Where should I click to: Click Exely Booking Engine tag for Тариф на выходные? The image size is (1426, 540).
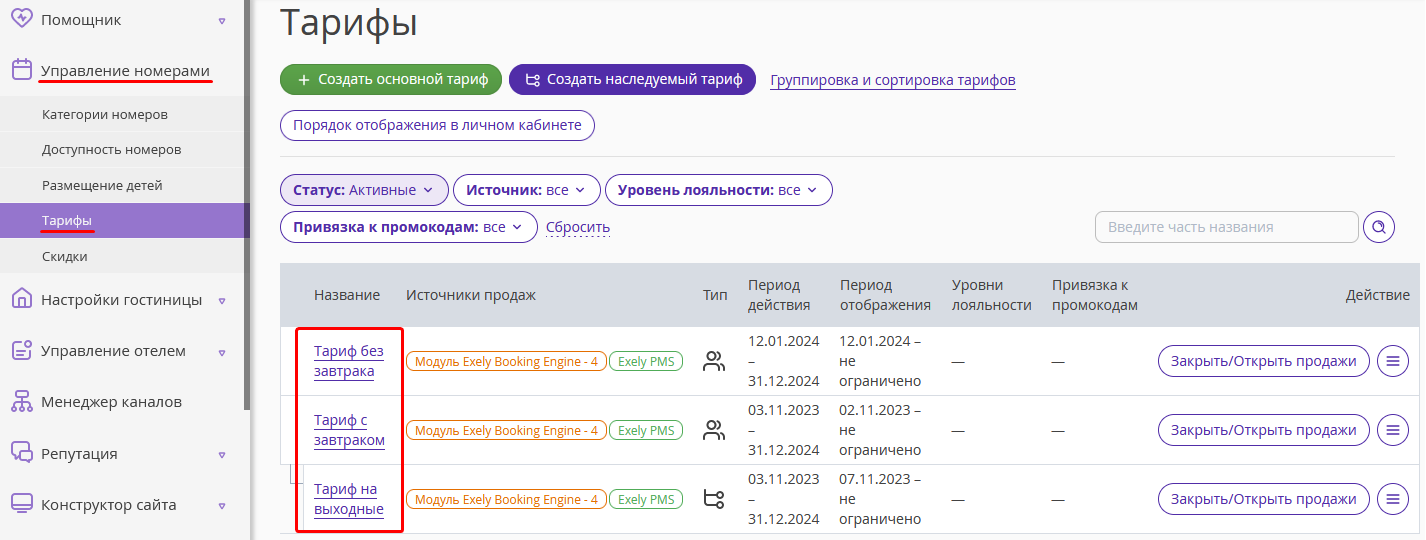pyautogui.click(x=506, y=500)
